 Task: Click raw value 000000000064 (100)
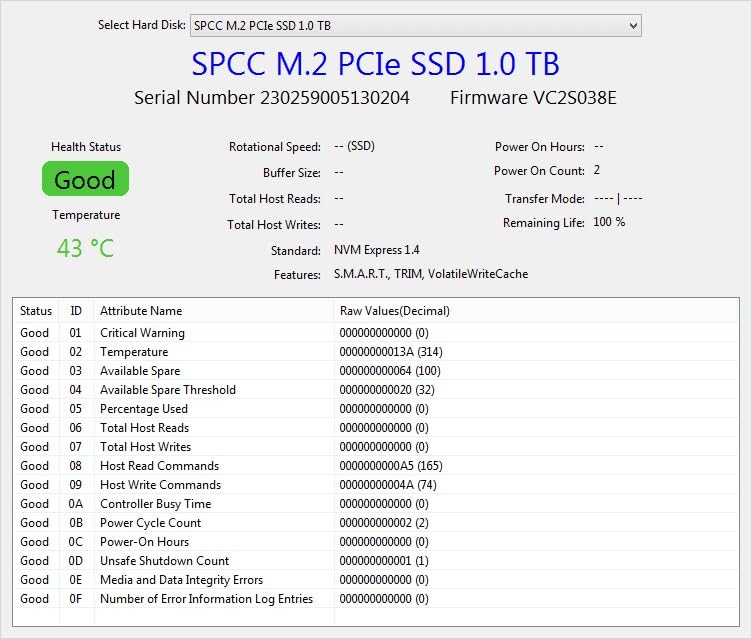pyautogui.click(x=390, y=371)
